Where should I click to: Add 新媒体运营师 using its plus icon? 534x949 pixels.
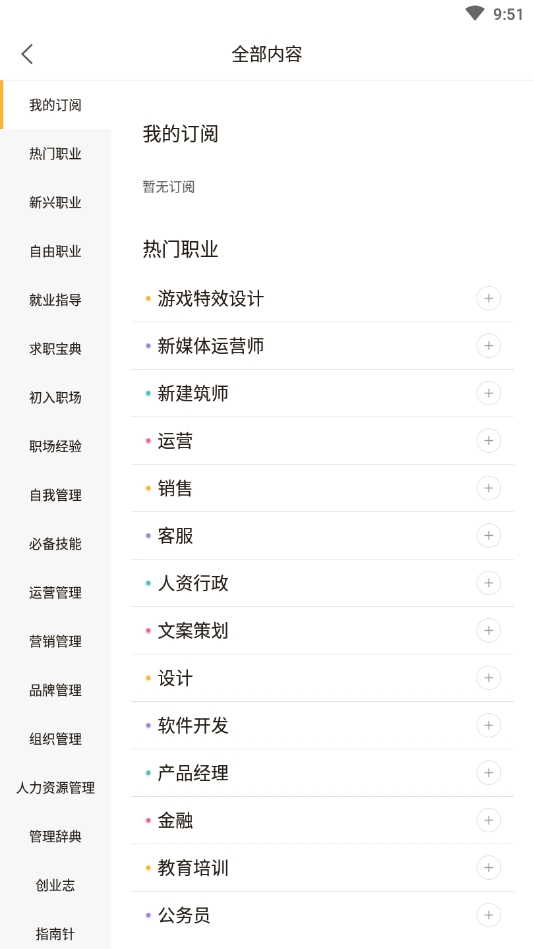coord(489,346)
